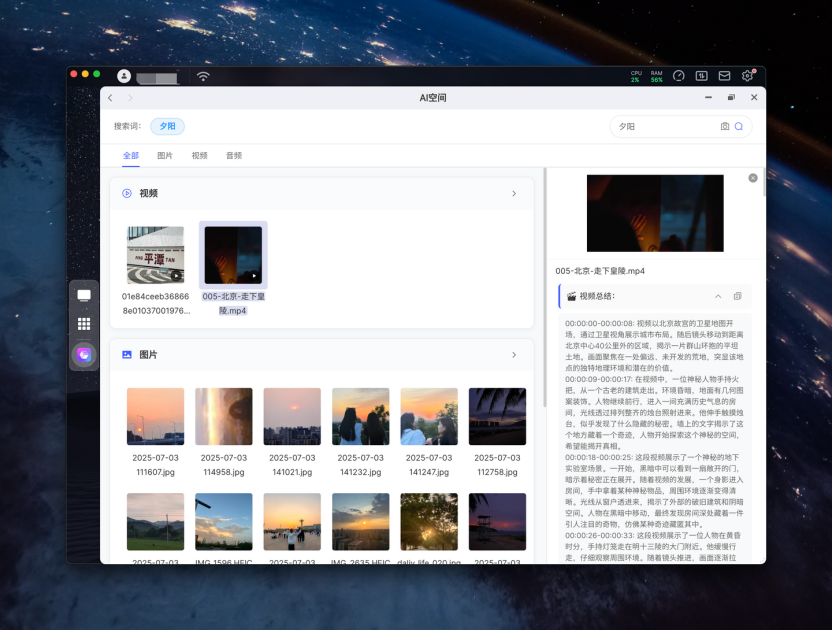View the CPU usage indicator
832x630 pixels.
click(x=636, y=76)
